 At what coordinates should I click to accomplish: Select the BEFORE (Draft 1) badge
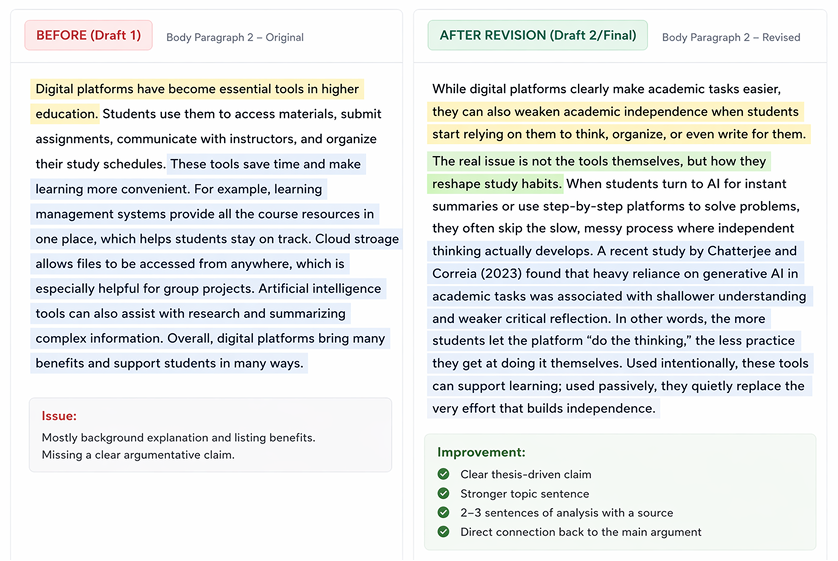click(x=89, y=36)
